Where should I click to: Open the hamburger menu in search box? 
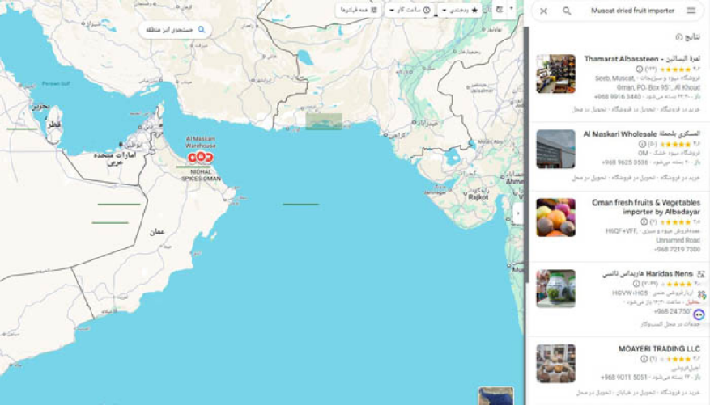point(691,10)
